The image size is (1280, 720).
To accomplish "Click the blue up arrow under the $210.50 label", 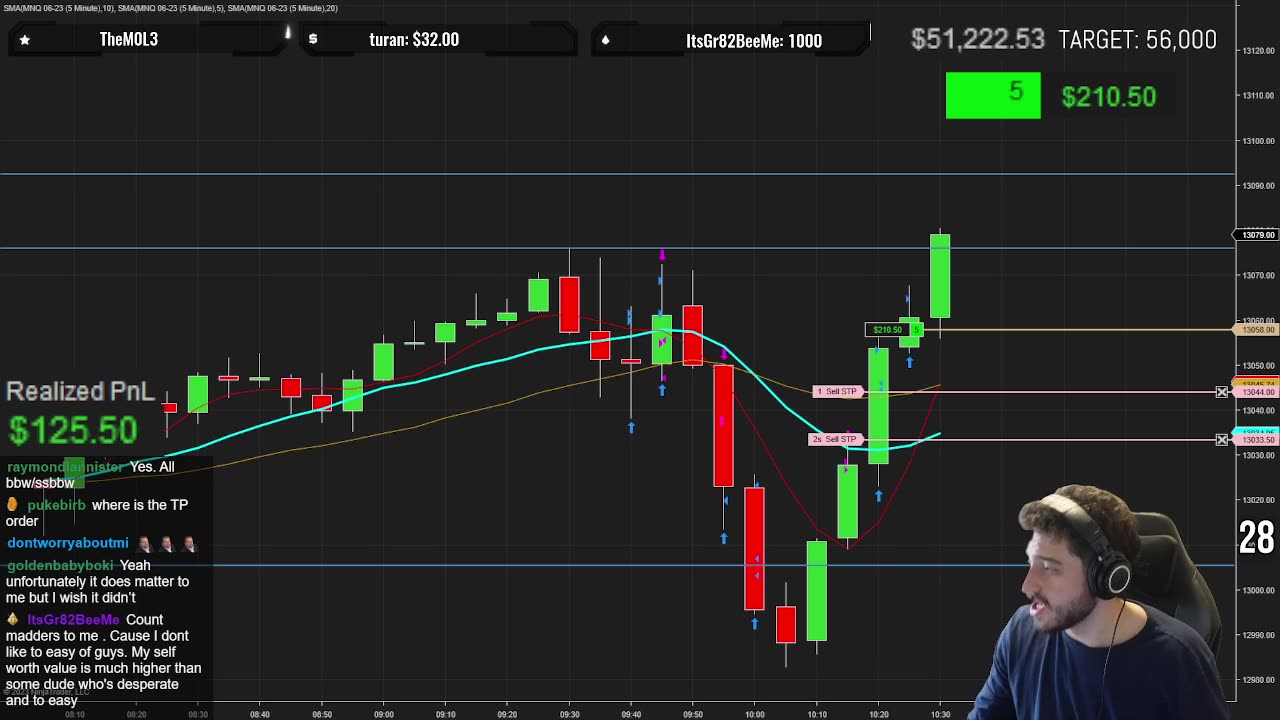I will tap(909, 362).
